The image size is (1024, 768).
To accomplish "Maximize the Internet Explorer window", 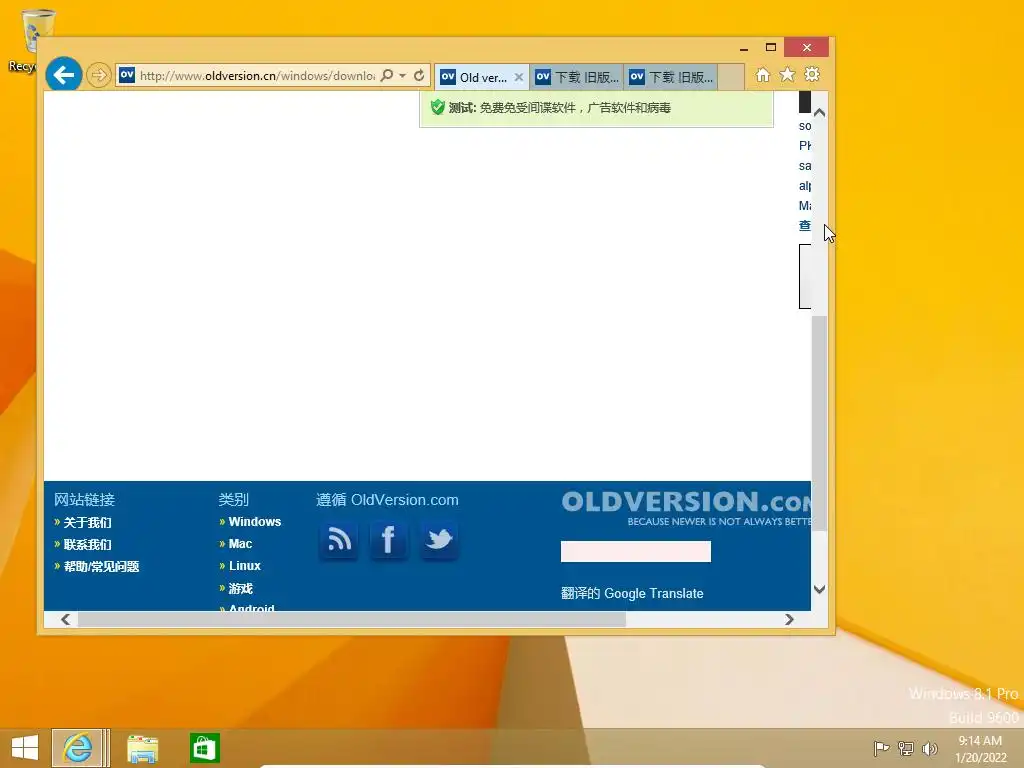I will click(x=771, y=48).
